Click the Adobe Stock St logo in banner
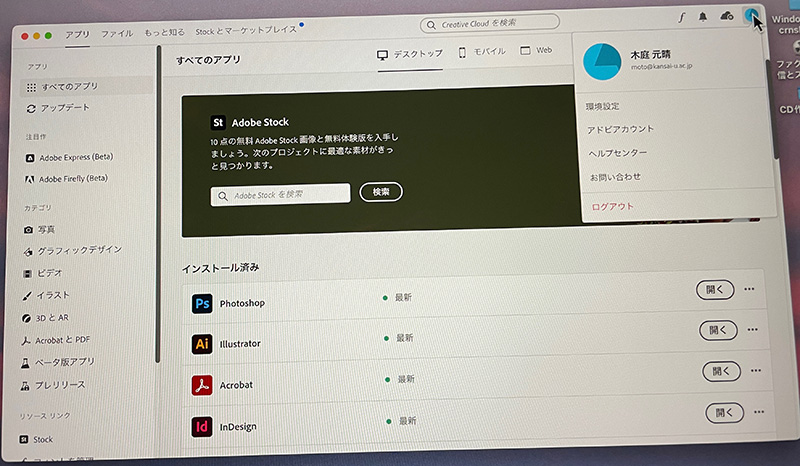Screen dimensions: 800x466 (218, 122)
